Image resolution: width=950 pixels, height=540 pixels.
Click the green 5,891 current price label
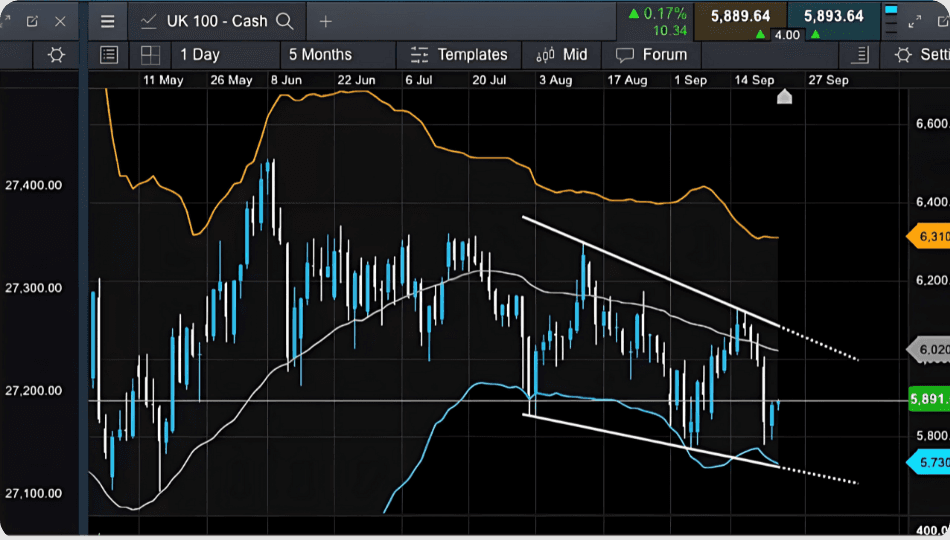(x=927, y=398)
